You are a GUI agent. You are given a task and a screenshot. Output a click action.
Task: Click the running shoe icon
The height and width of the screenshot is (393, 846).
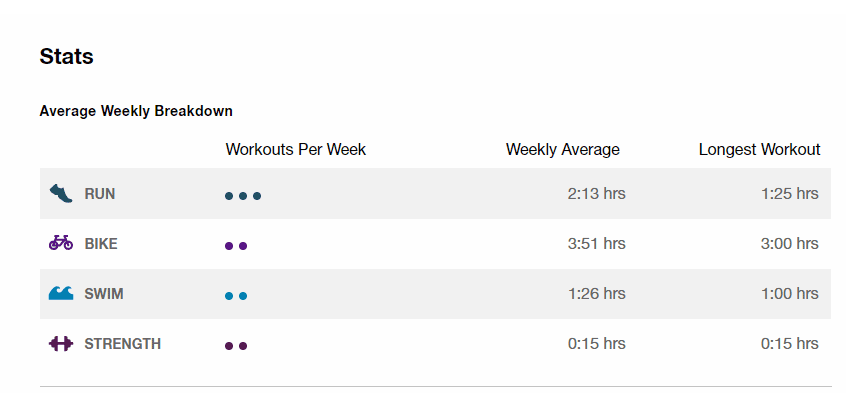pos(61,193)
